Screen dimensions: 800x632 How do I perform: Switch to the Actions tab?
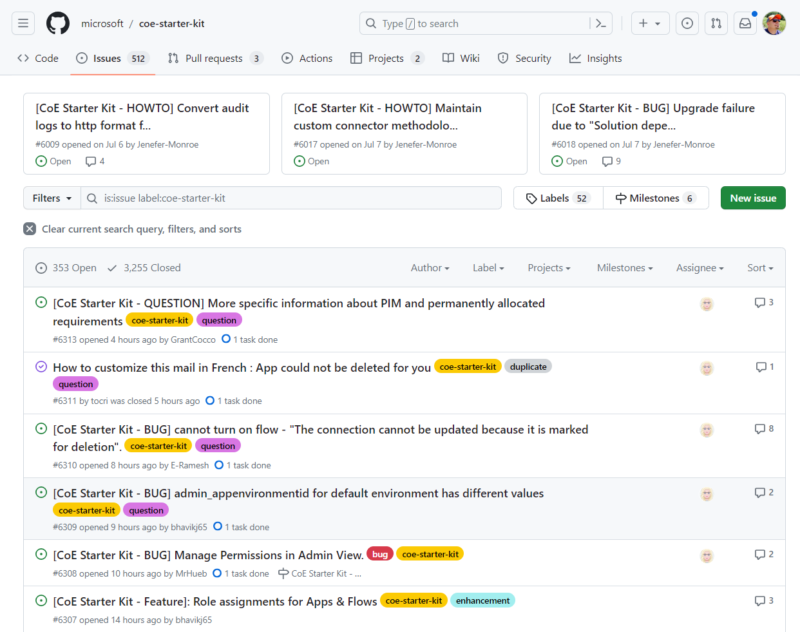pyautogui.click(x=307, y=58)
